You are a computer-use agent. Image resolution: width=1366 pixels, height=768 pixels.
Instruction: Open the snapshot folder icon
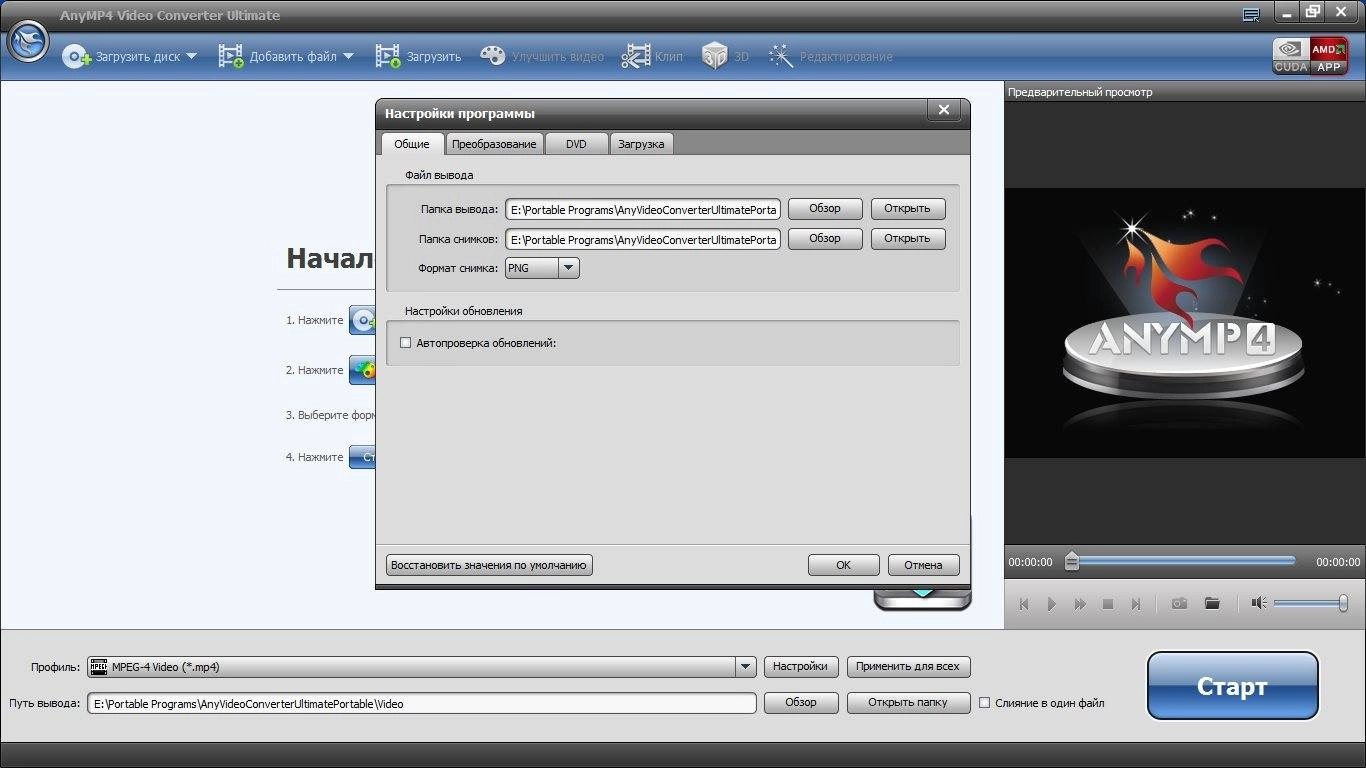point(1212,603)
